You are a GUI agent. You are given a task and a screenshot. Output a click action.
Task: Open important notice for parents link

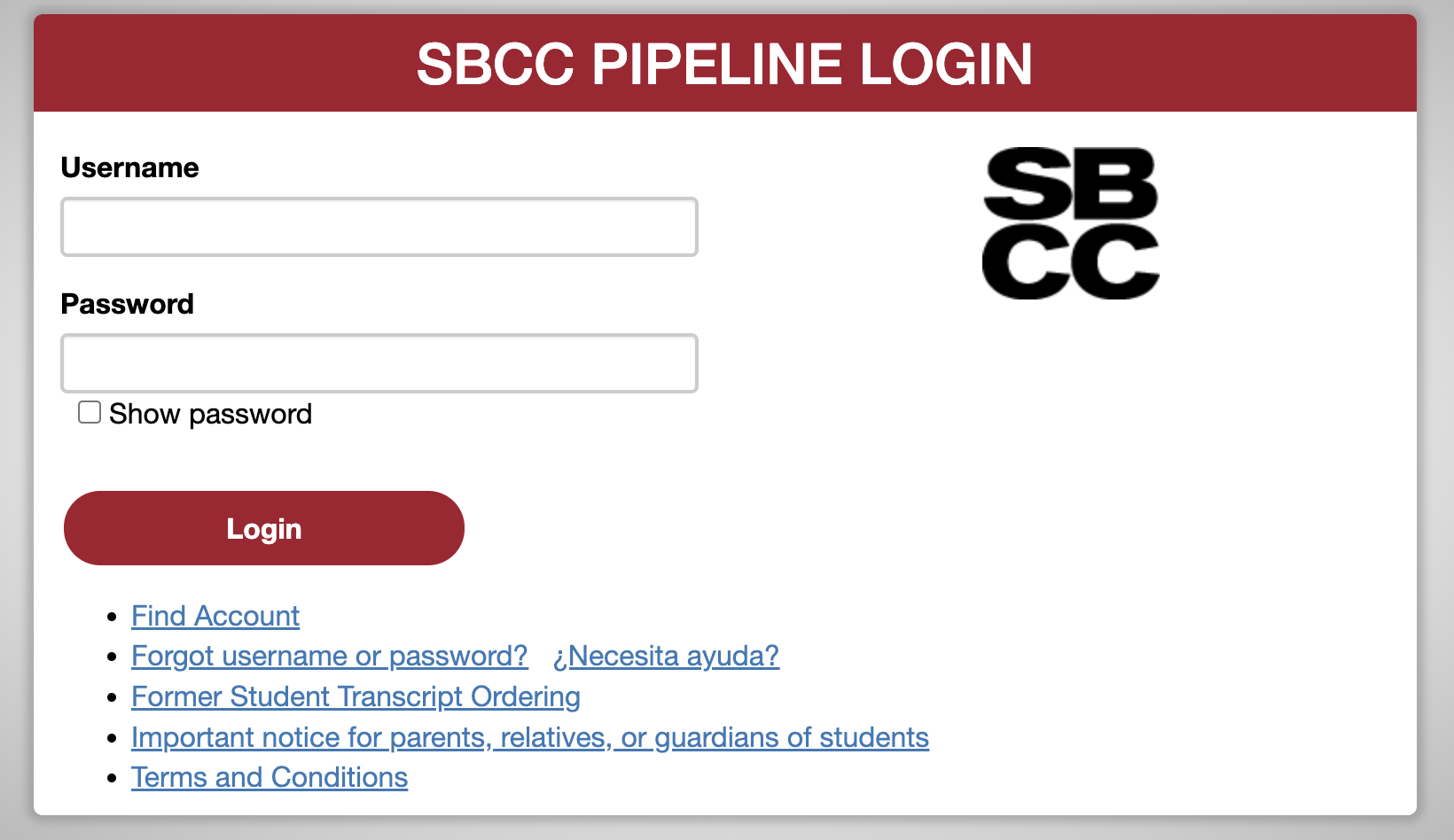click(x=530, y=737)
